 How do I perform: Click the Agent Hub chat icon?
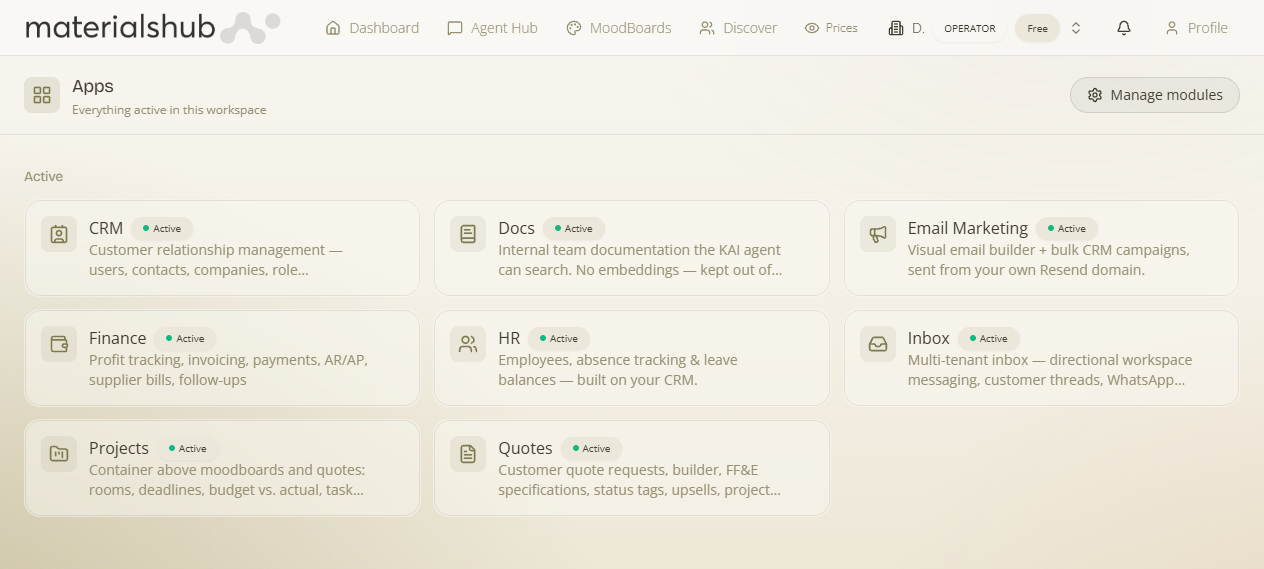[455, 28]
